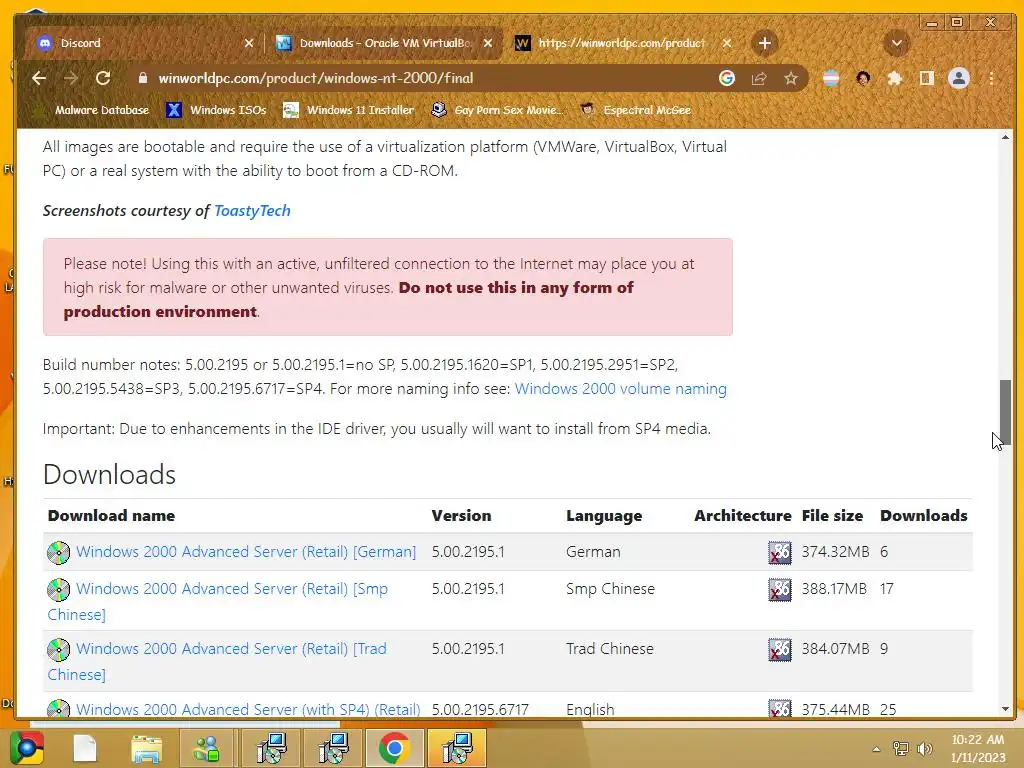Image resolution: width=1024 pixels, height=768 pixels.
Task: Toggle the browser side panel
Action: (x=927, y=78)
